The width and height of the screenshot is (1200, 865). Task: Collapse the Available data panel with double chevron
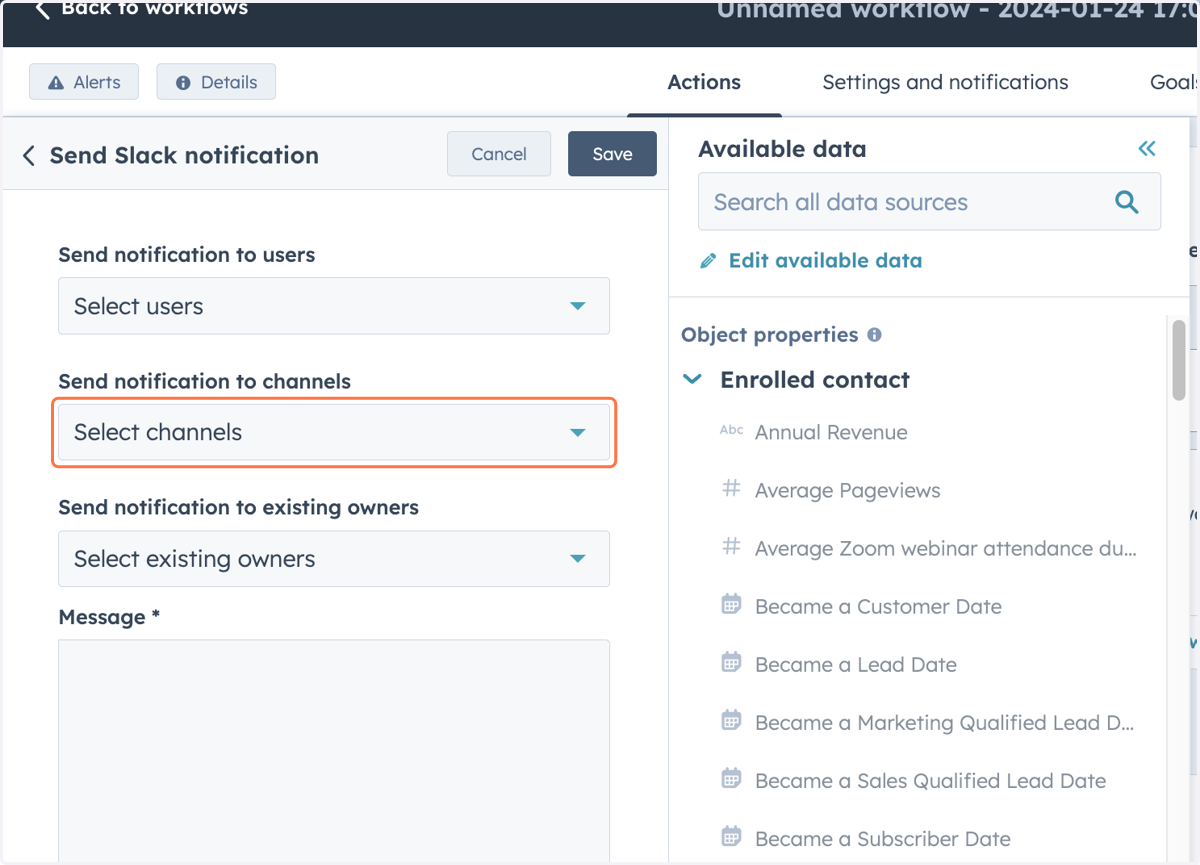click(x=1147, y=149)
